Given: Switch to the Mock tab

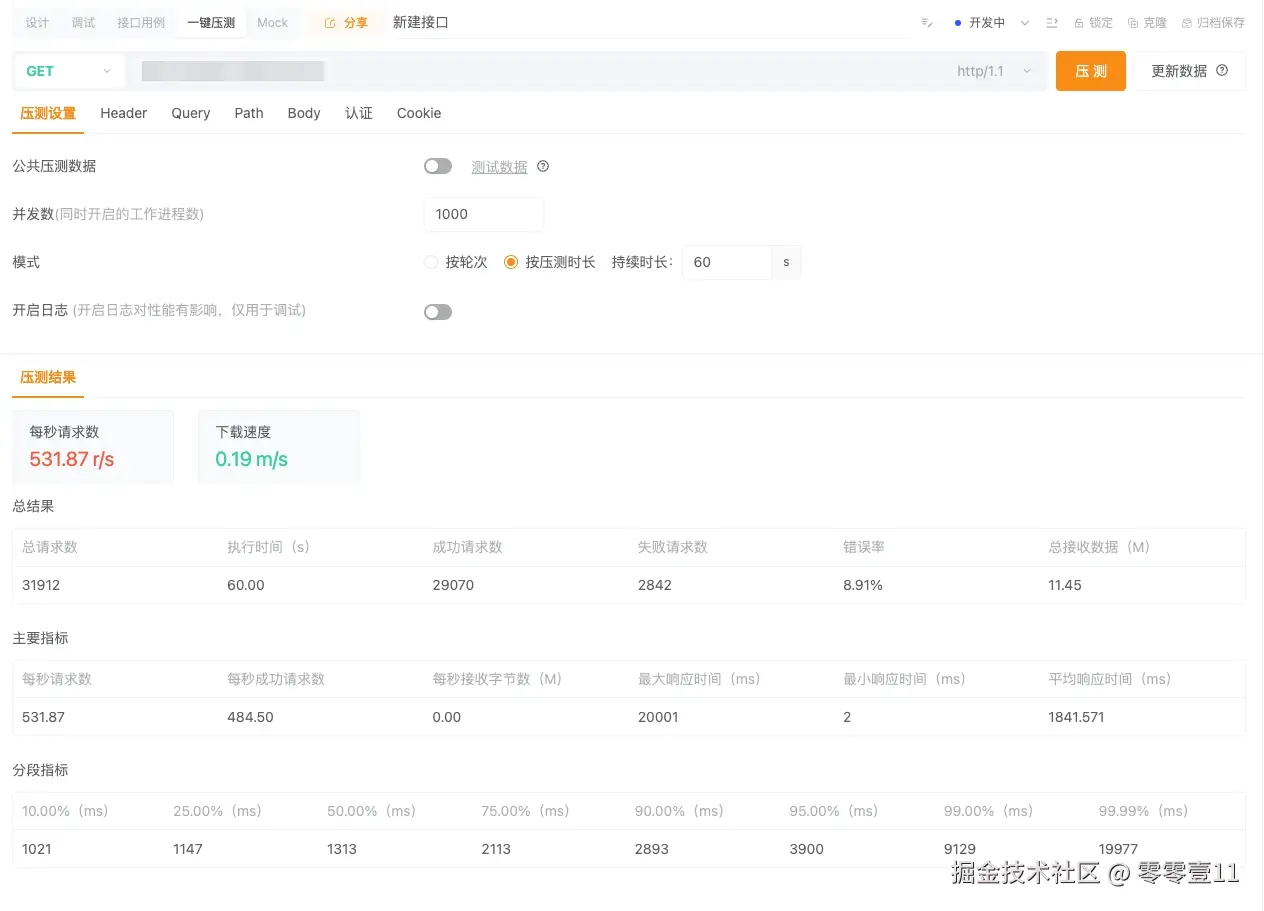Looking at the screenshot, I should pyautogui.click(x=272, y=22).
